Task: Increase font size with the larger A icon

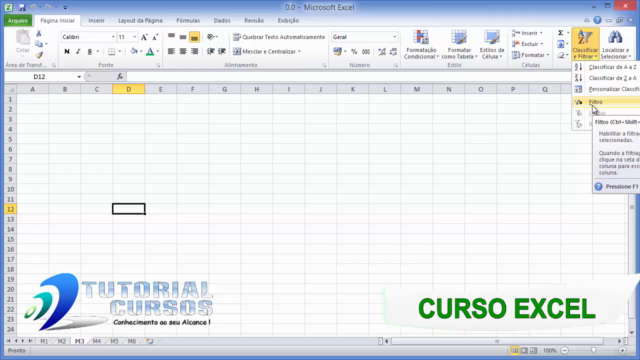Action: [x=144, y=37]
